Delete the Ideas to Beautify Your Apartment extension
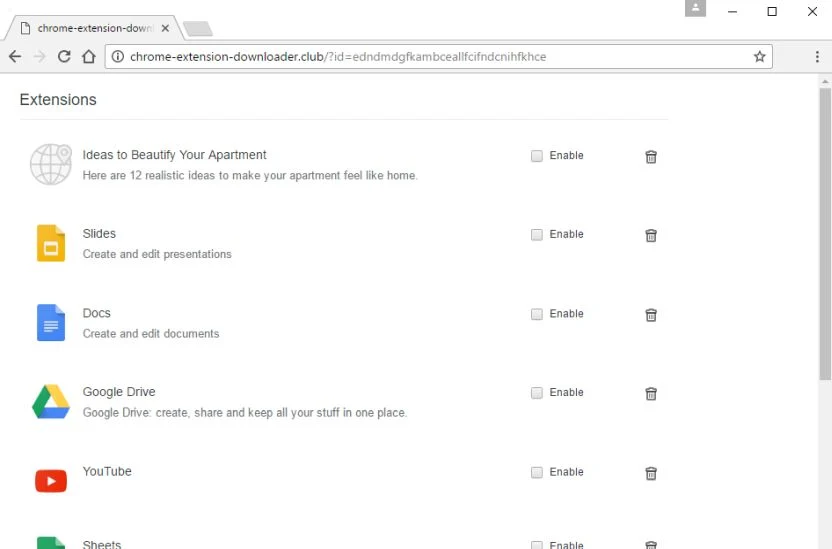 click(x=651, y=156)
